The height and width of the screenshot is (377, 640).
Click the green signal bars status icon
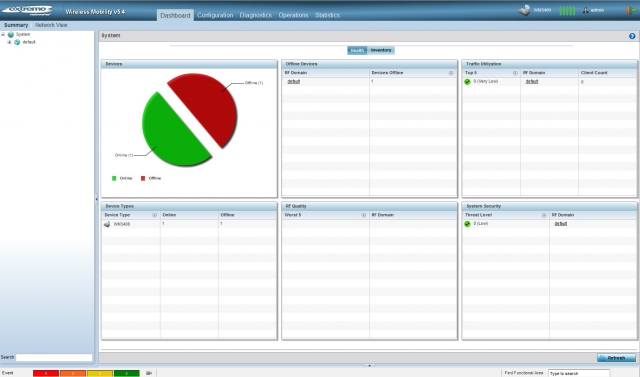[x=567, y=11]
